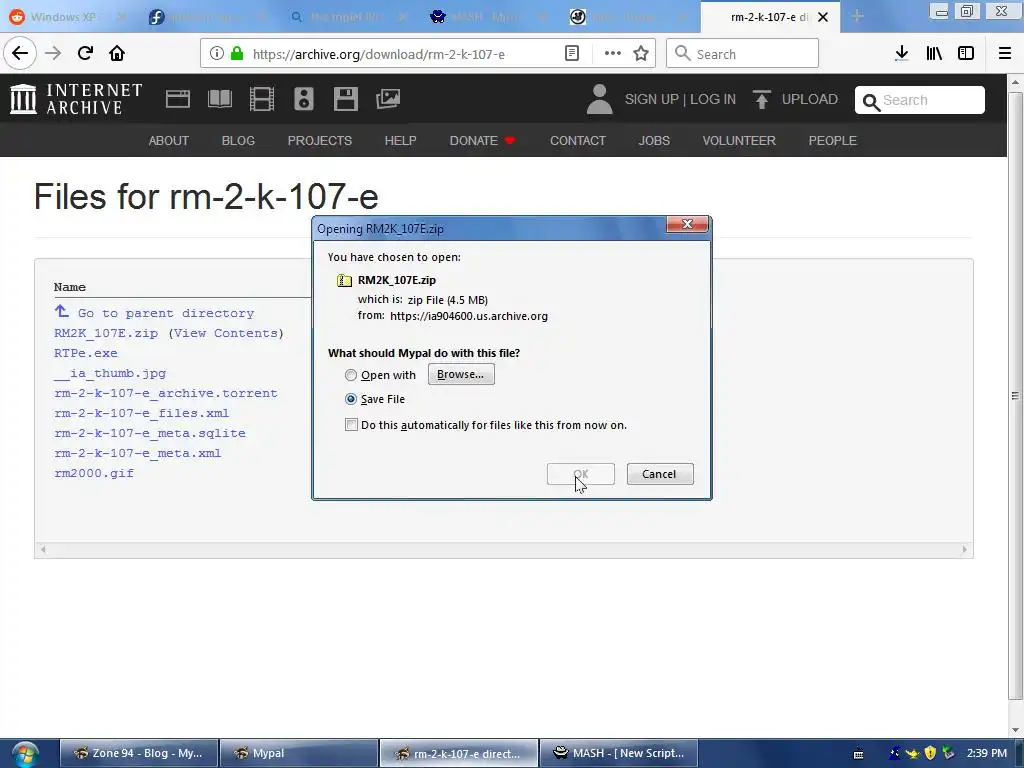Image resolution: width=1024 pixels, height=768 pixels.
Task: Open the library icon in toolbar
Action: click(934, 54)
